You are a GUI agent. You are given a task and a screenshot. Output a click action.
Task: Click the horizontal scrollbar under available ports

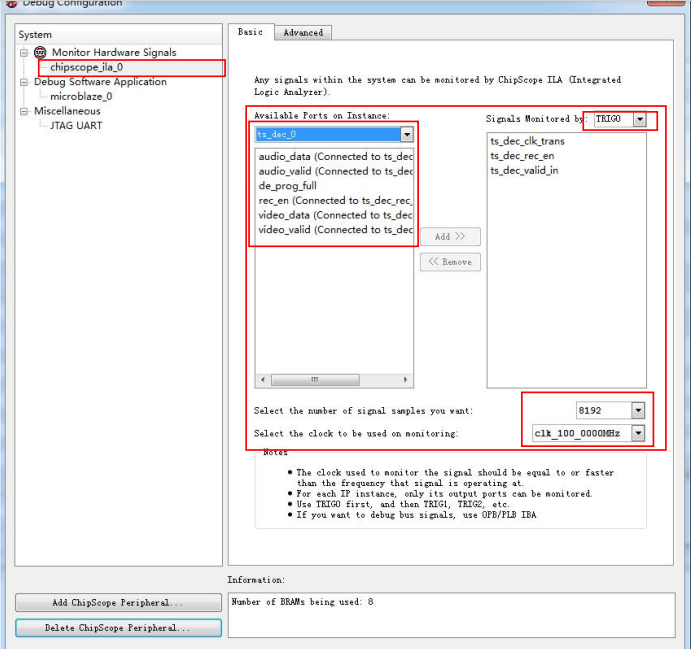coord(334,380)
